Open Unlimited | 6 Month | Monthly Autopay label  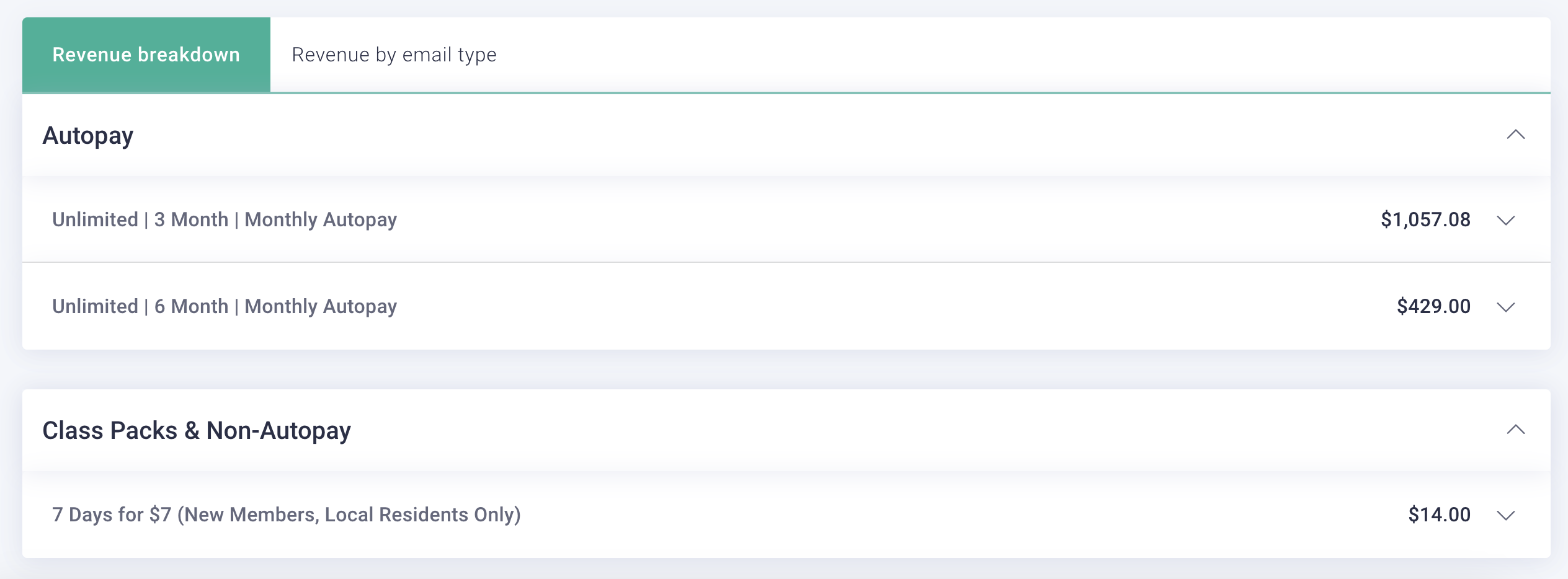tap(225, 306)
